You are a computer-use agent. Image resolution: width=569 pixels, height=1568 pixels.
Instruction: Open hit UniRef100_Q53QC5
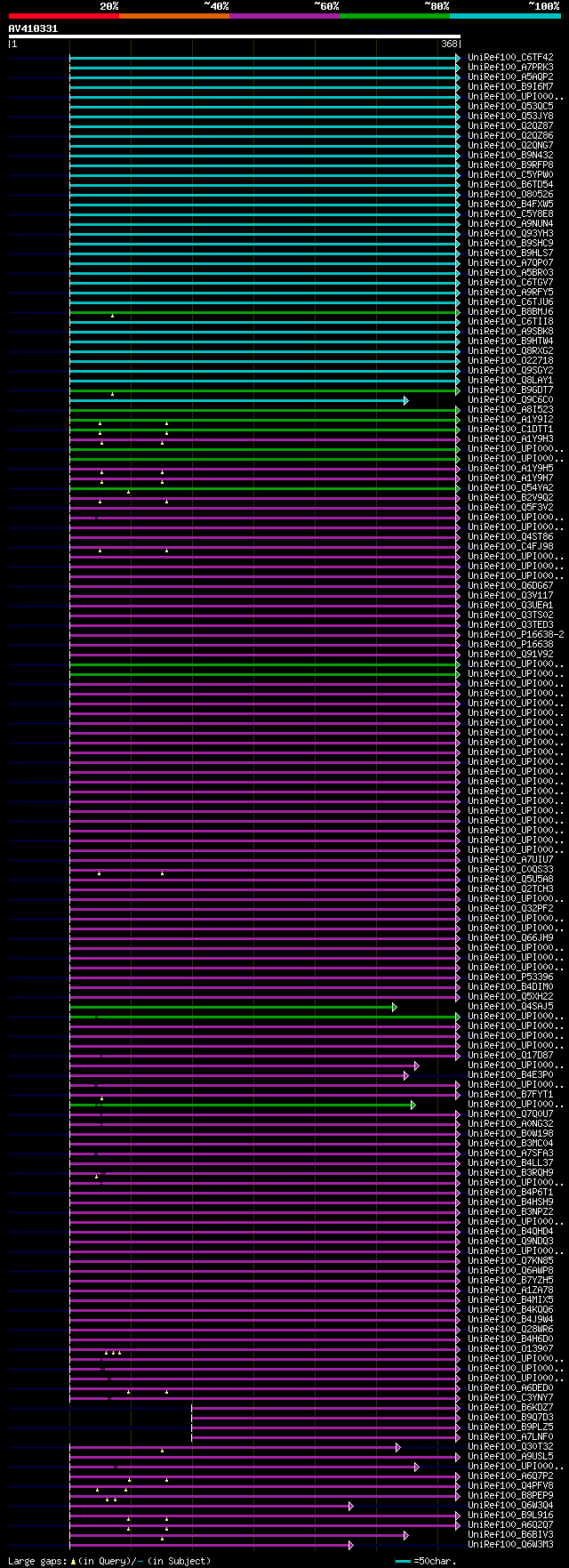(510, 107)
